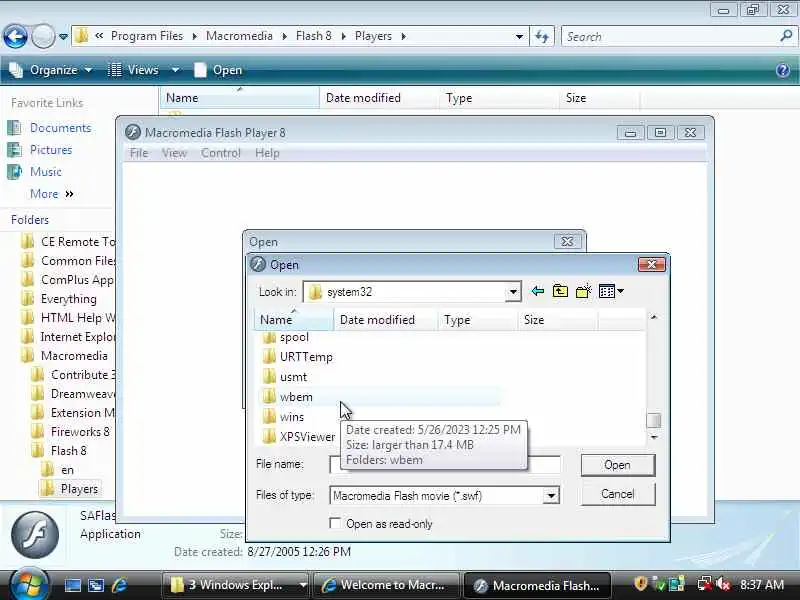Open the Views dropdown arrow
This screenshot has width=800, height=600.
175,70
